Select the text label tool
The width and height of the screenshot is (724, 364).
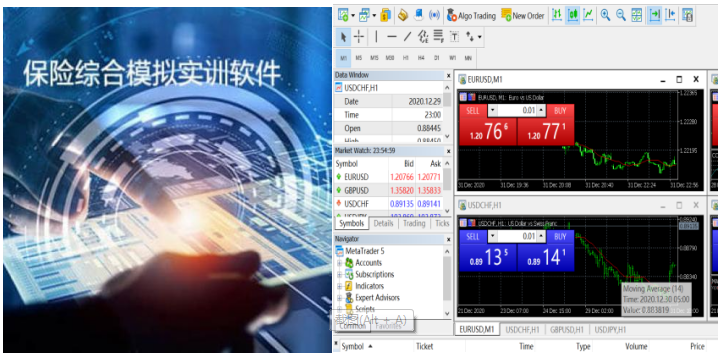click(454, 36)
